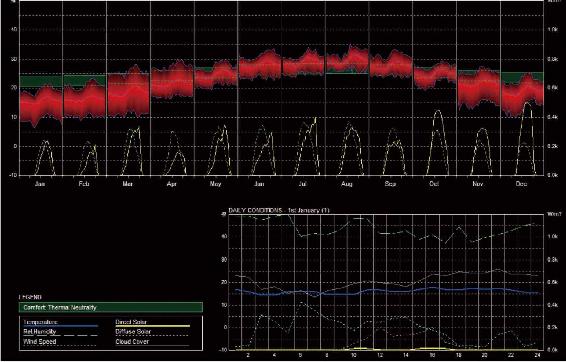Click the Apr month label
The image size is (566, 362).
tap(171, 184)
